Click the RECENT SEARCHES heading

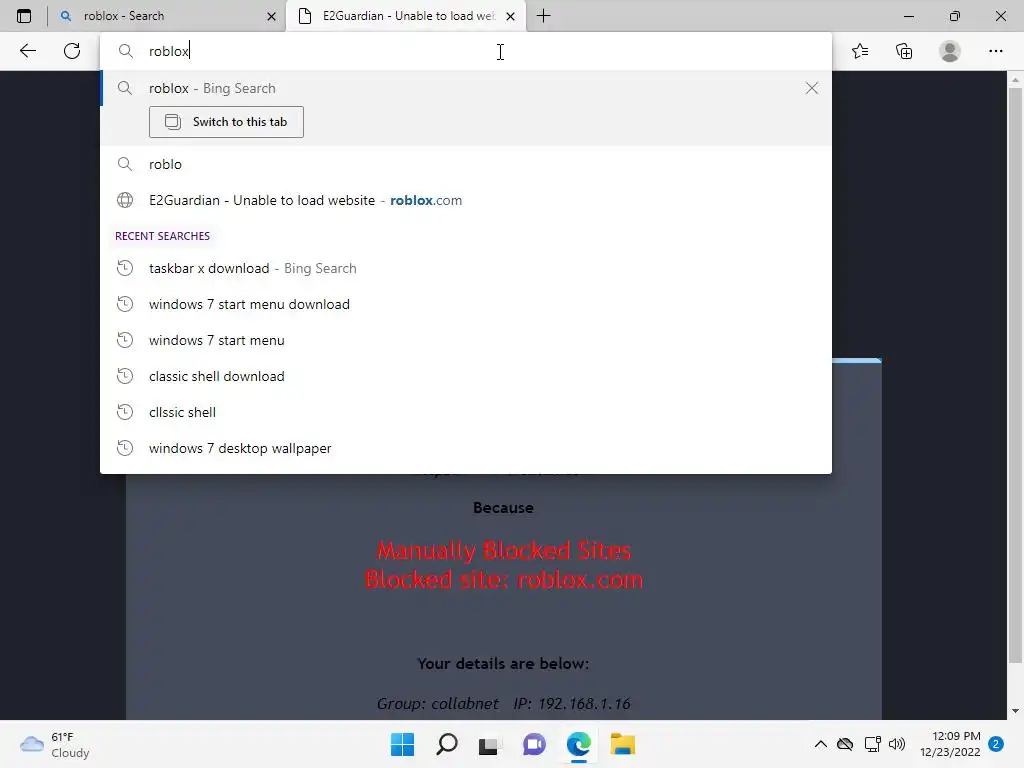click(x=163, y=236)
